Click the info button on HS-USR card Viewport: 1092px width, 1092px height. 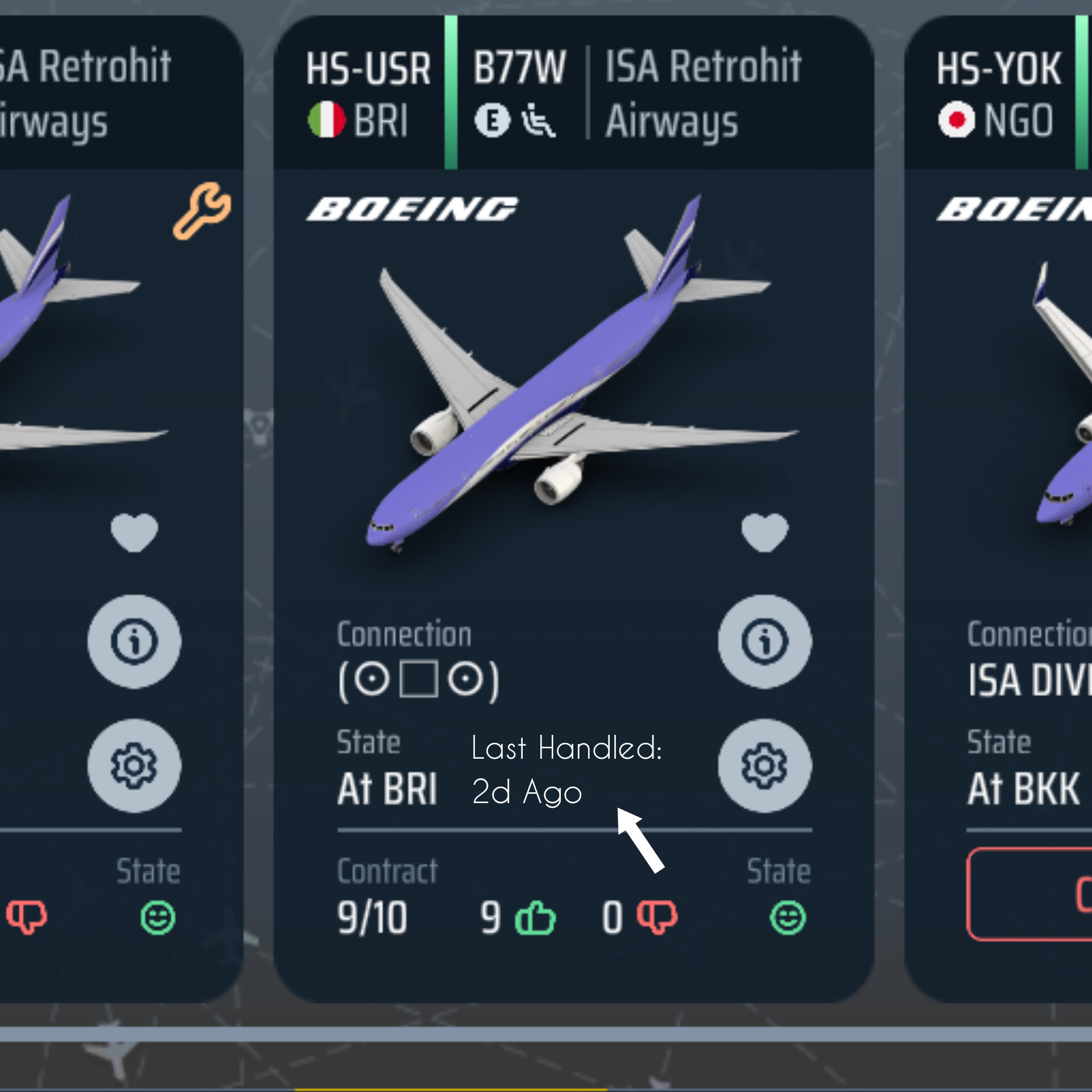pyautogui.click(x=765, y=642)
